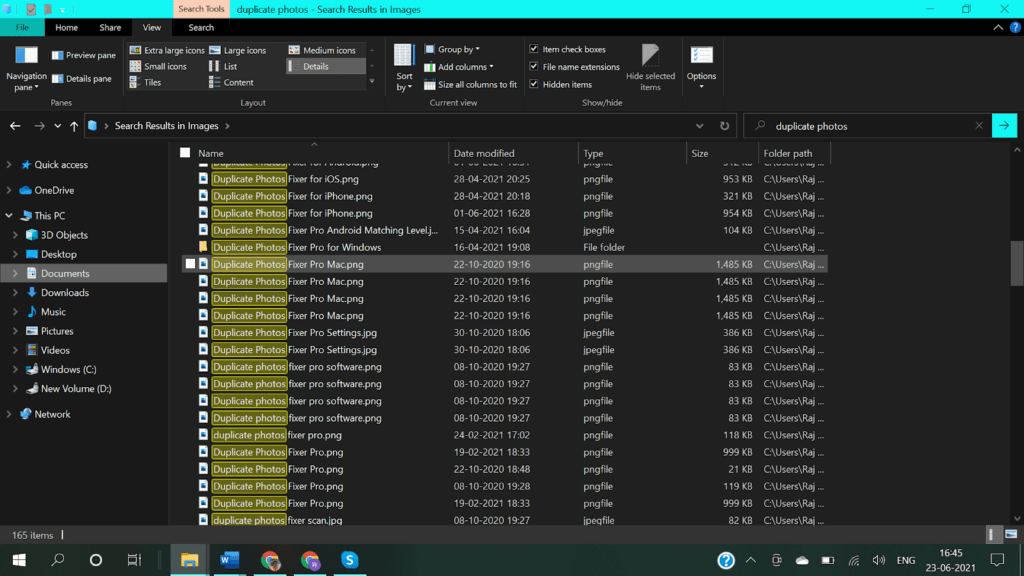Sort by the Size column header
Image resolution: width=1024 pixels, height=576 pixels.
pyautogui.click(x=722, y=153)
